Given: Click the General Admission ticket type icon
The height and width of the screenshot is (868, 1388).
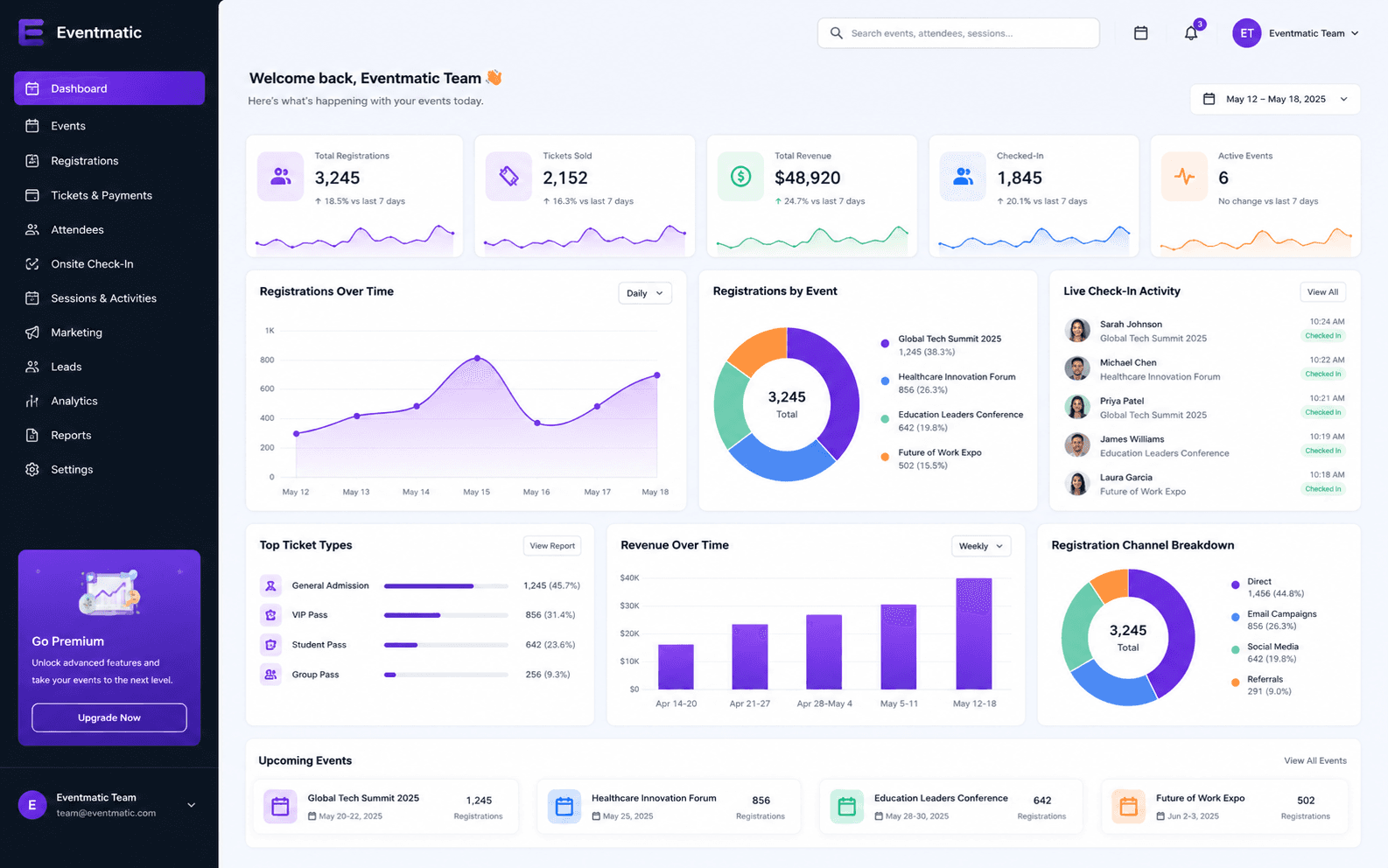Looking at the screenshot, I should tap(270, 585).
